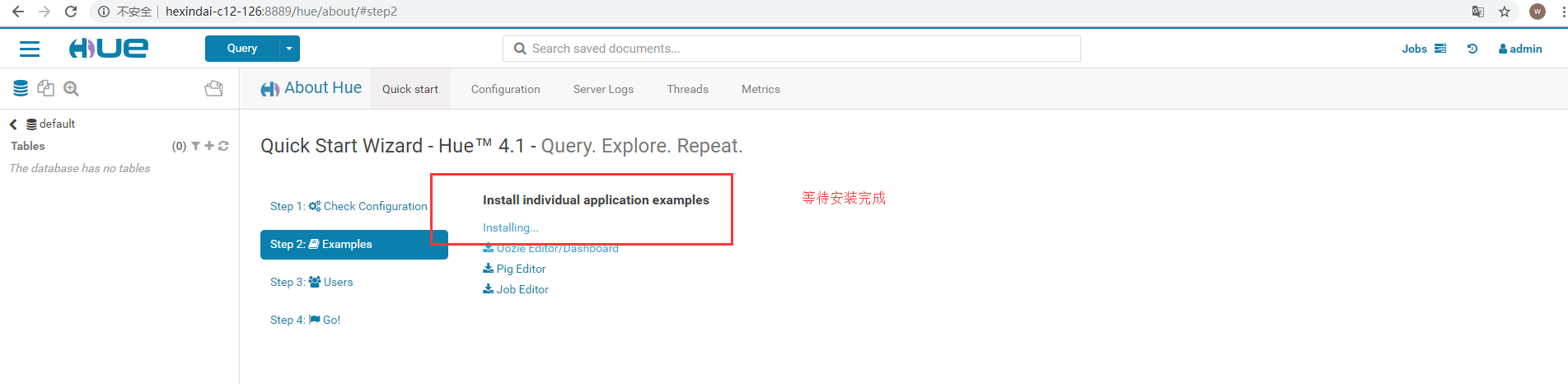The height and width of the screenshot is (384, 1568).
Task: Open the documents panel icon
Action: pos(46,88)
